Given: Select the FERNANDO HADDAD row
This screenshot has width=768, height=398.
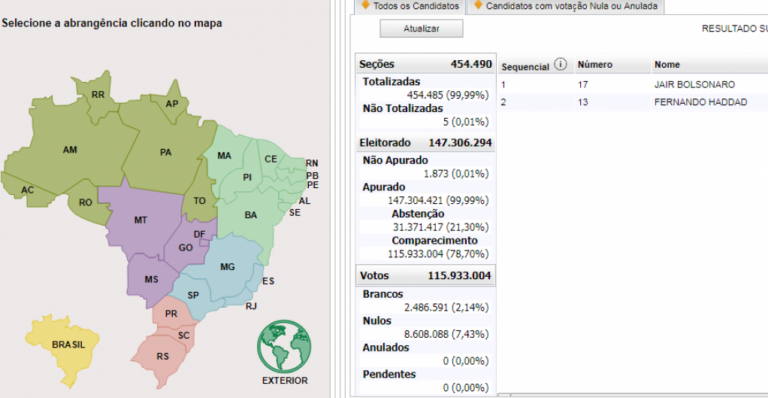Looking at the screenshot, I should click(633, 102).
